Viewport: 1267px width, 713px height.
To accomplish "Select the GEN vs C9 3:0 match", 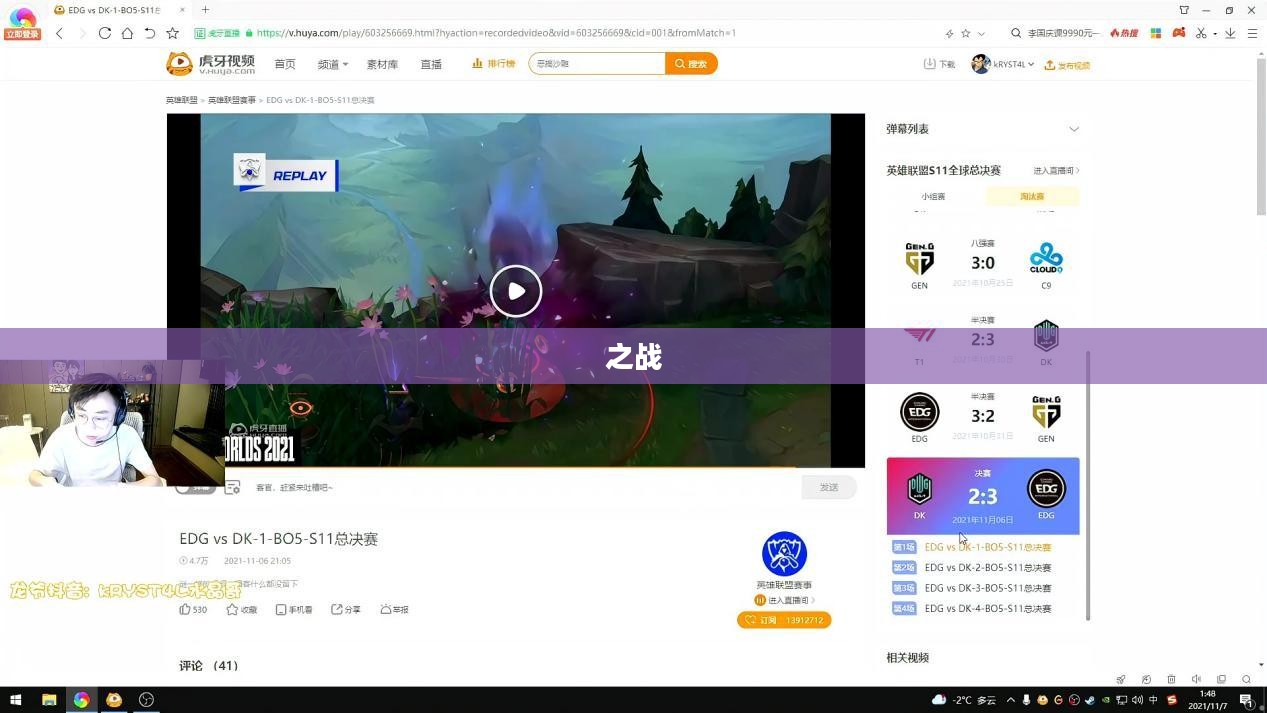I will pos(983,264).
